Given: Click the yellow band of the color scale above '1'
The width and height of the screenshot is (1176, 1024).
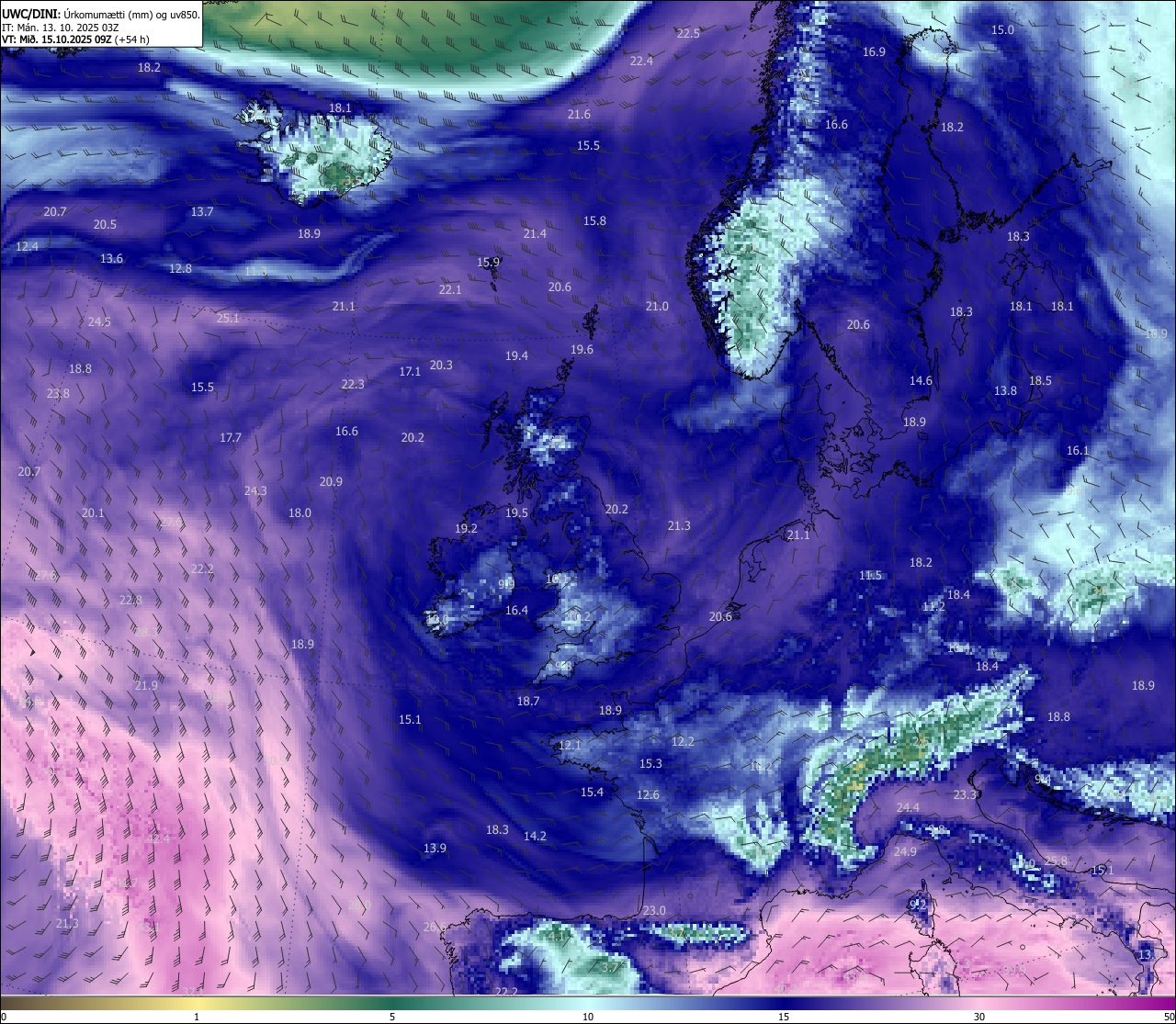Looking at the screenshot, I should point(197,1003).
